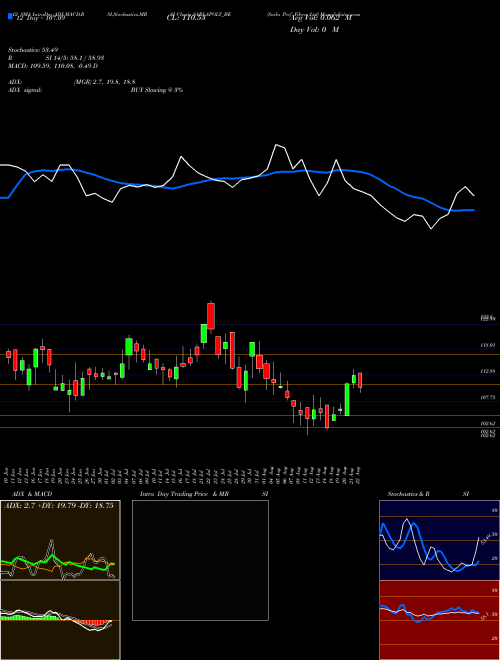The height and width of the screenshot is (660, 500).
Task: Open the red RSI chart panel
Action: pyautogui.click(x=439, y=620)
